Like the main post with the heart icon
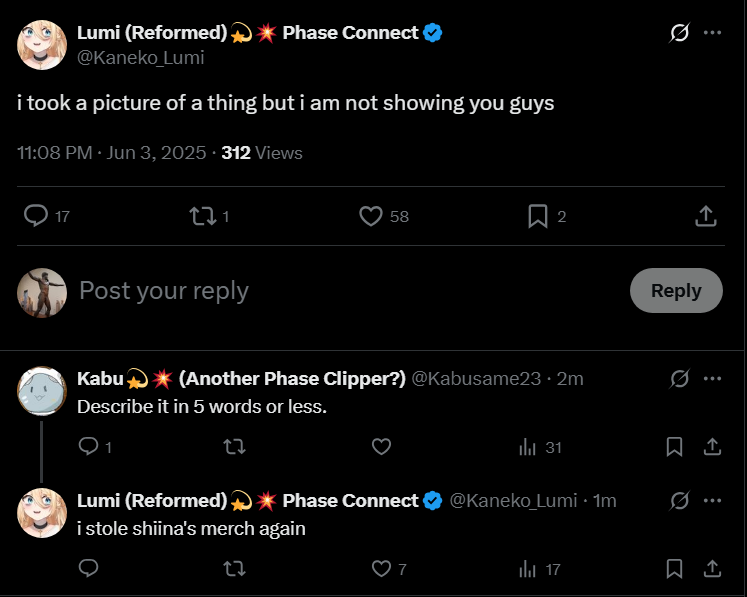The width and height of the screenshot is (747, 597). (371, 216)
